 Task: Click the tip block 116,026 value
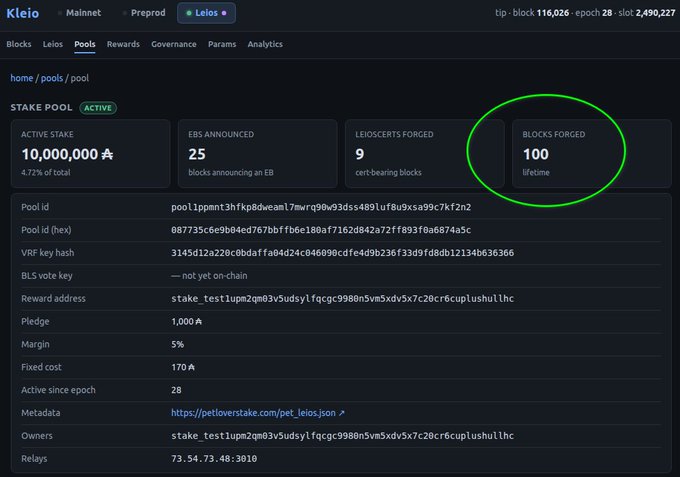tap(552, 13)
